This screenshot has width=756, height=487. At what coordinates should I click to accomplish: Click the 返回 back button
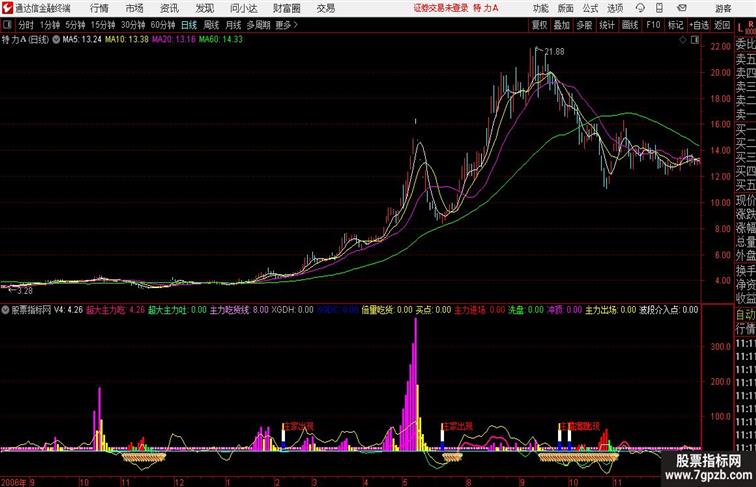coord(722,25)
